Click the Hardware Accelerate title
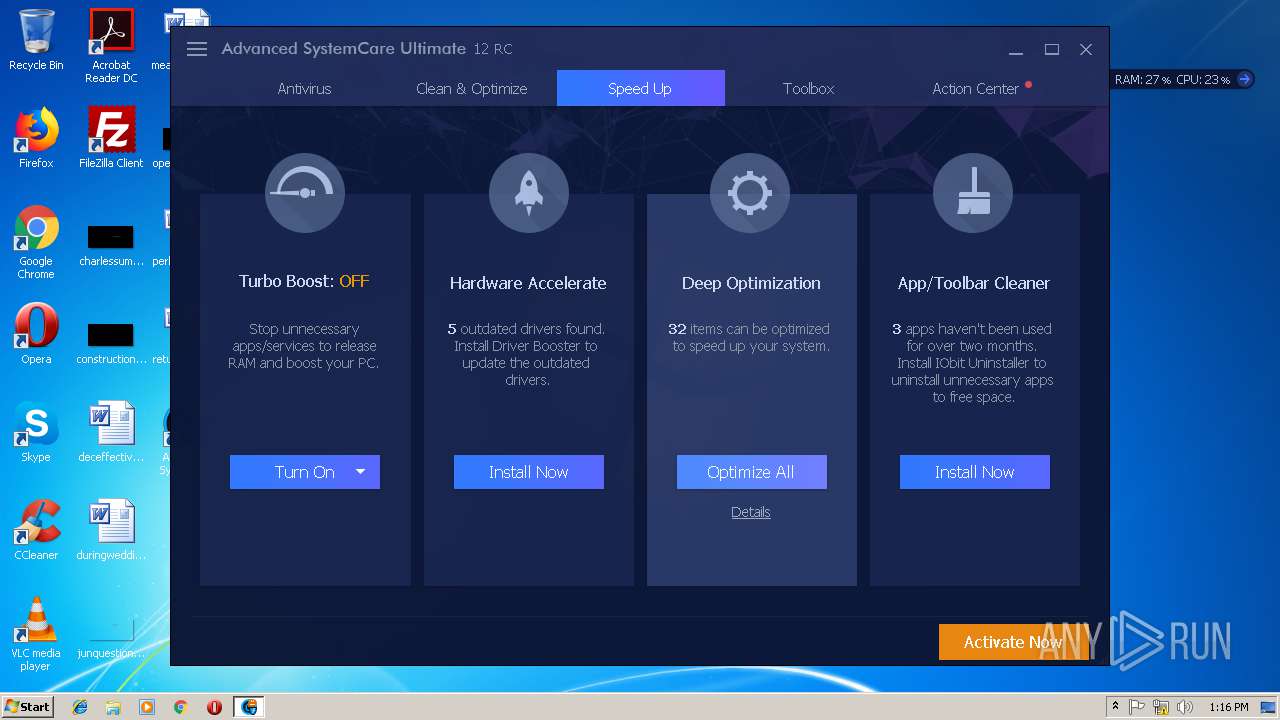The height and width of the screenshot is (720, 1280). (x=528, y=283)
